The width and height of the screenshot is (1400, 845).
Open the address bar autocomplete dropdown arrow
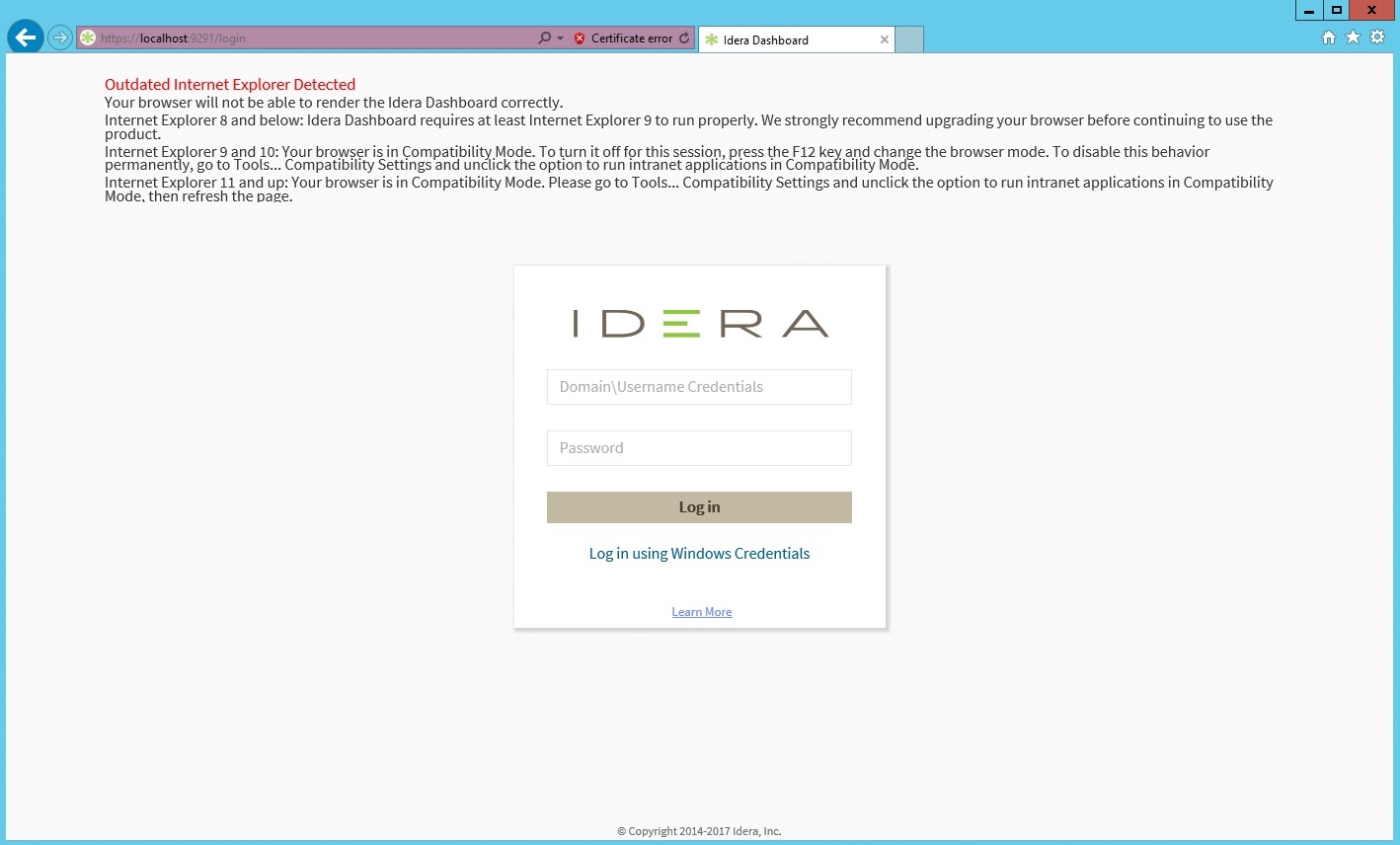pyautogui.click(x=561, y=38)
